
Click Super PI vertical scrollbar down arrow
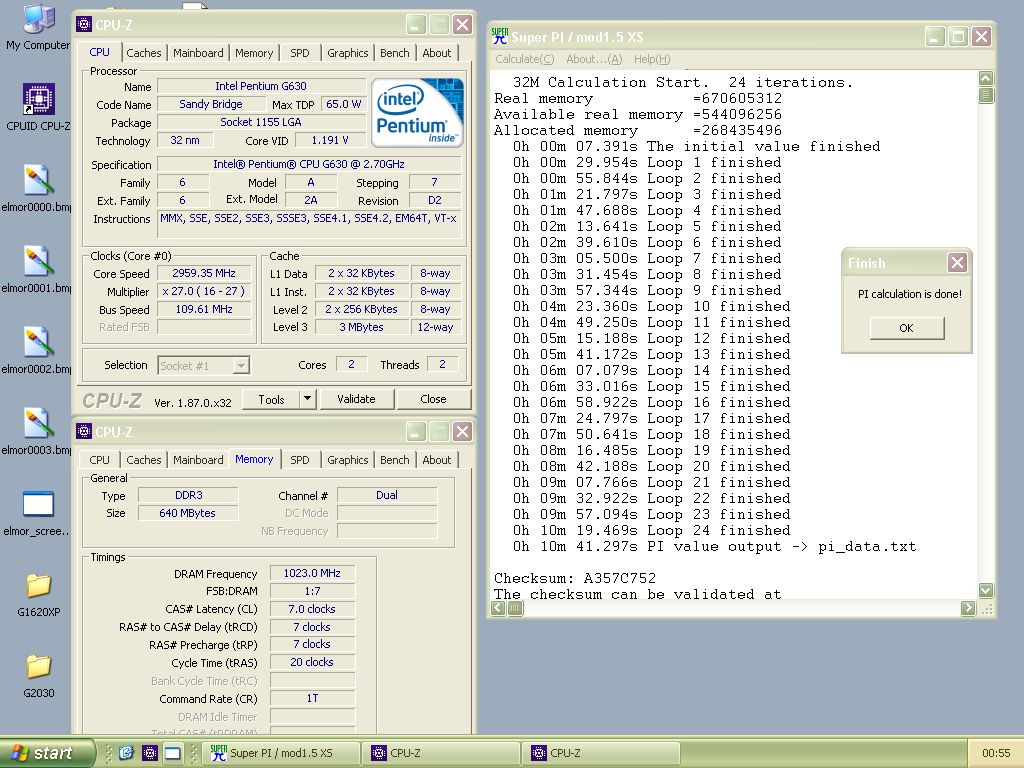(985, 590)
